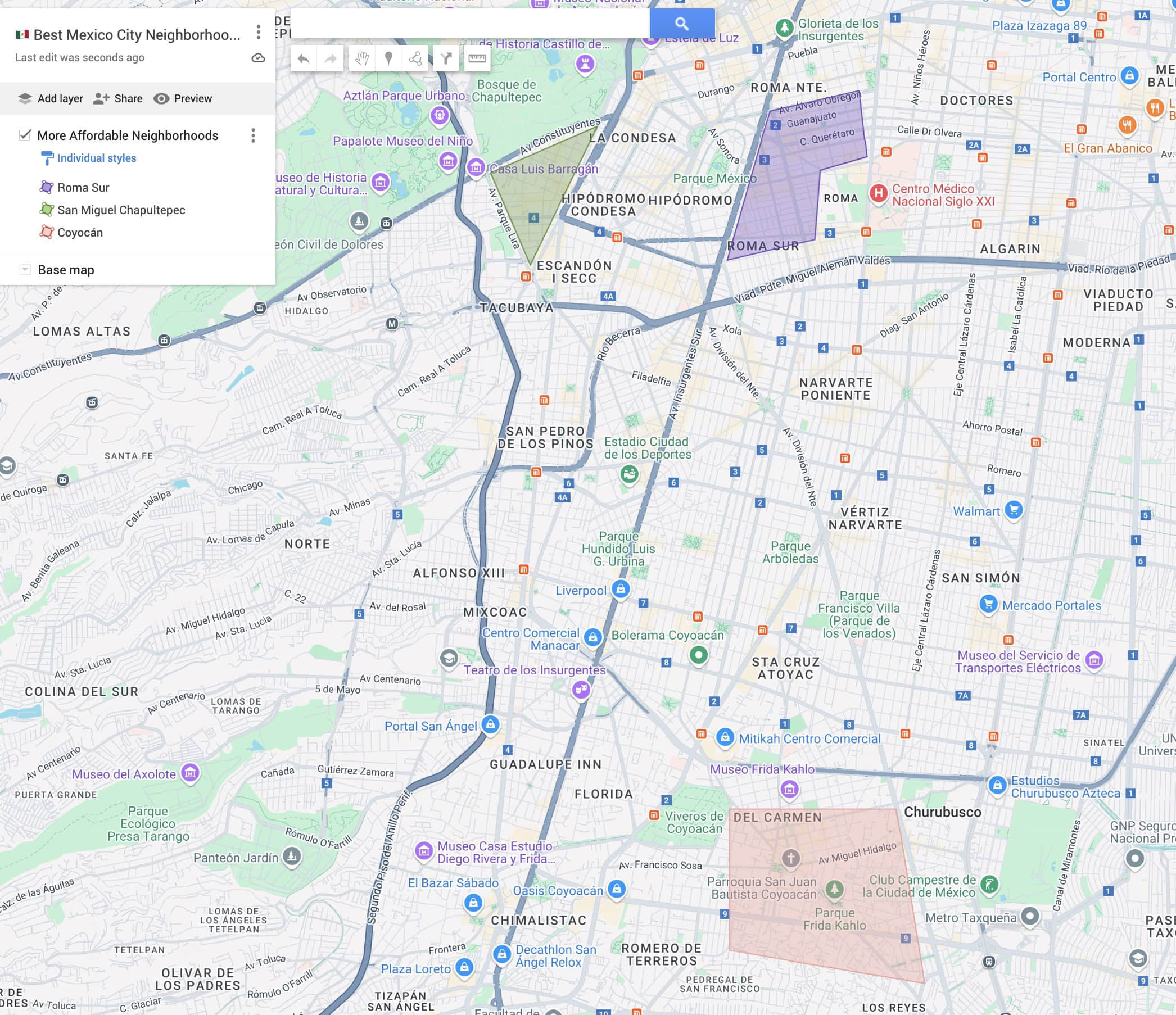This screenshot has width=1176, height=1015.
Task: Click Teatro de los Insurgentes marker
Action: 581,690
